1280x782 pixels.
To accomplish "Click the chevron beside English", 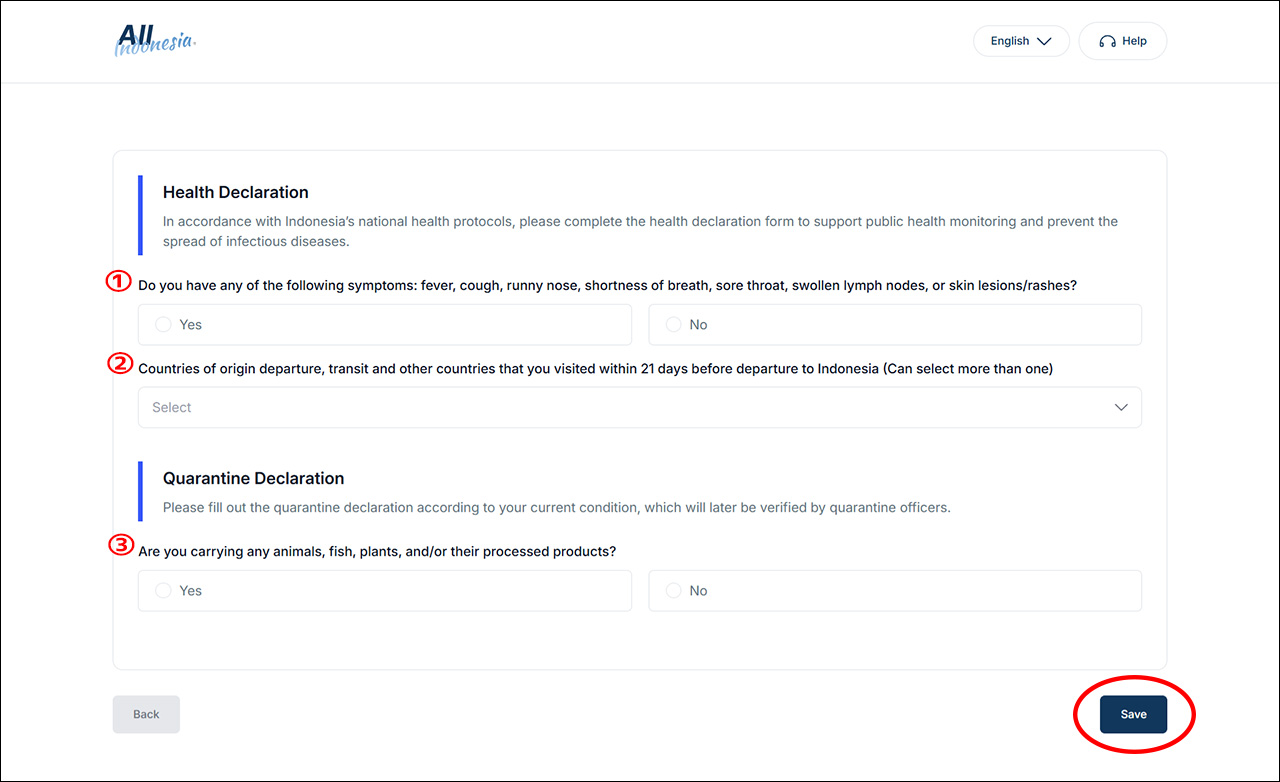I will point(1044,41).
